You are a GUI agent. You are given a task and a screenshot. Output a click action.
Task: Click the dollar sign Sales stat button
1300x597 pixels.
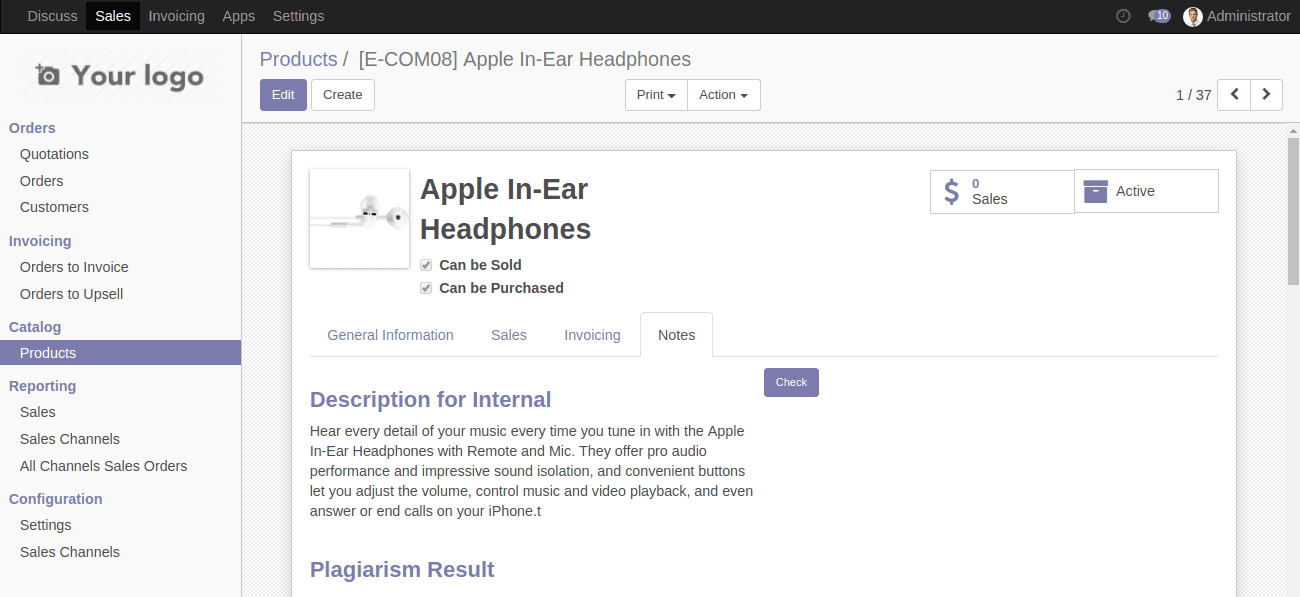click(1002, 191)
